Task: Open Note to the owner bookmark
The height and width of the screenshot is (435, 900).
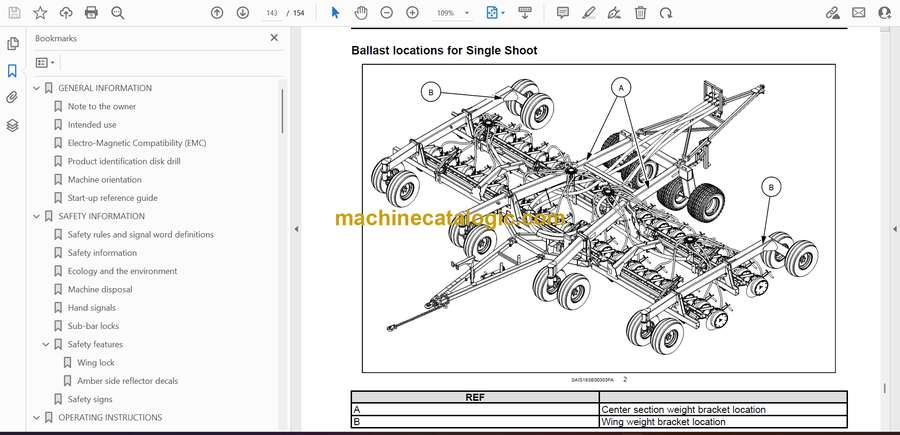Action: (102, 107)
